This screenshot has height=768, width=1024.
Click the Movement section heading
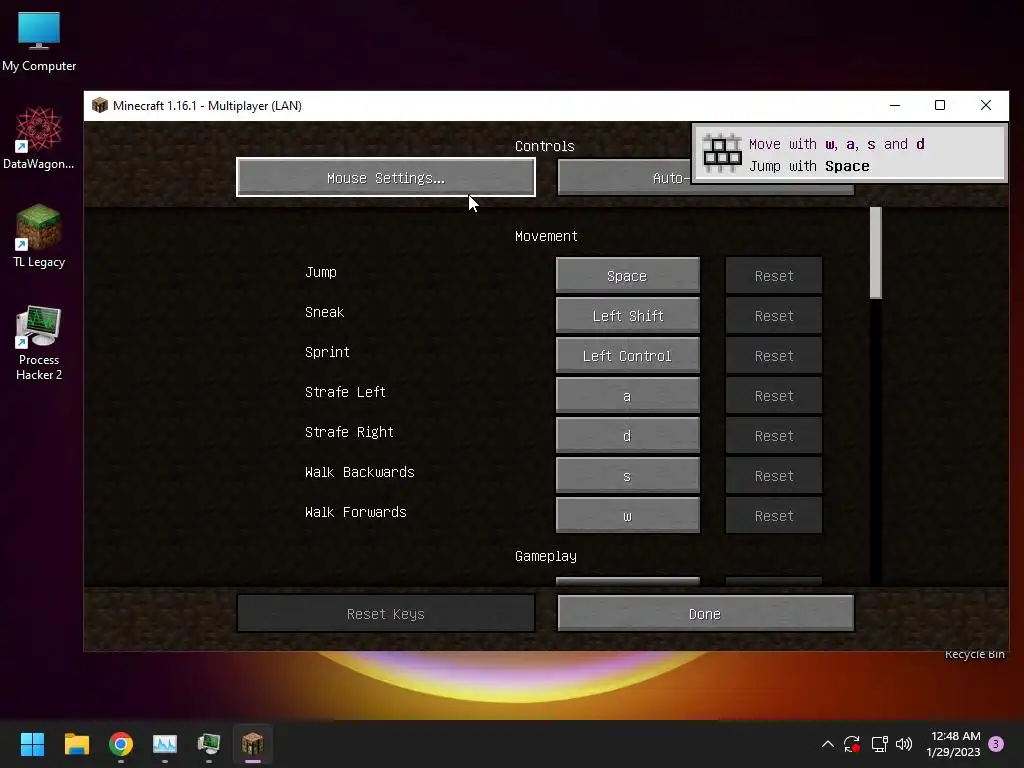click(546, 236)
